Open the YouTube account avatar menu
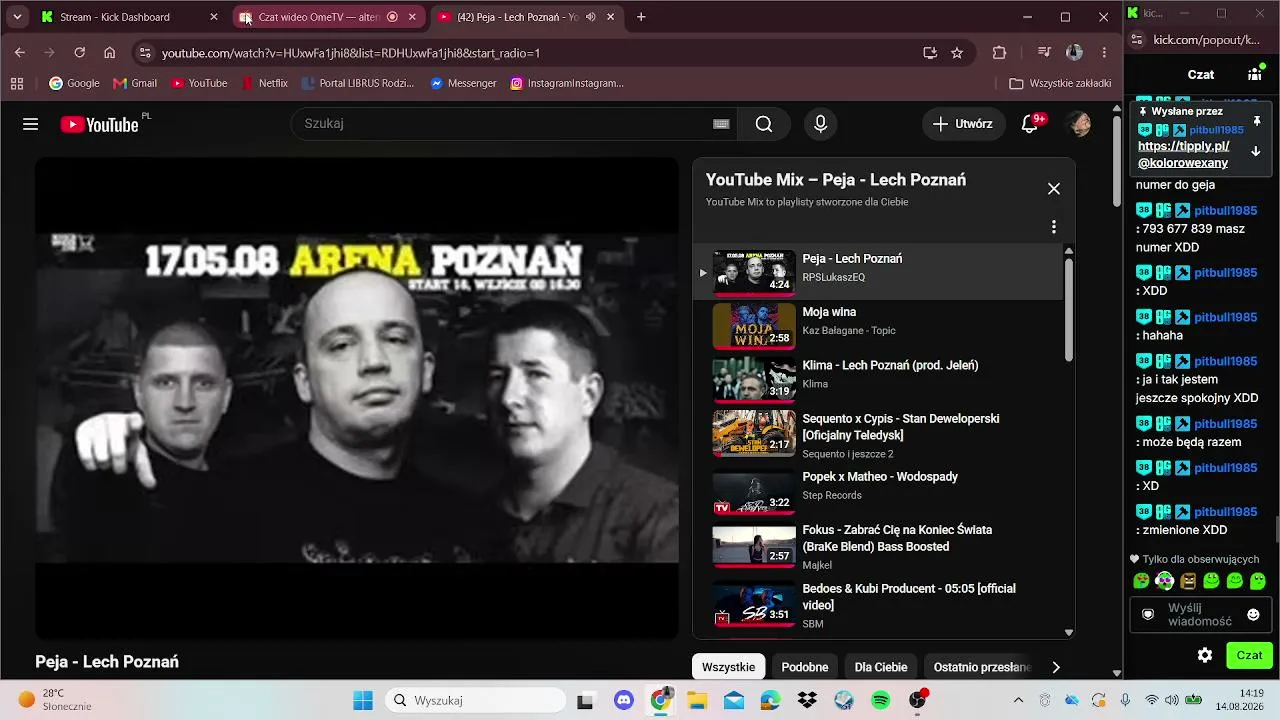This screenshot has height=720, width=1280. [1079, 124]
